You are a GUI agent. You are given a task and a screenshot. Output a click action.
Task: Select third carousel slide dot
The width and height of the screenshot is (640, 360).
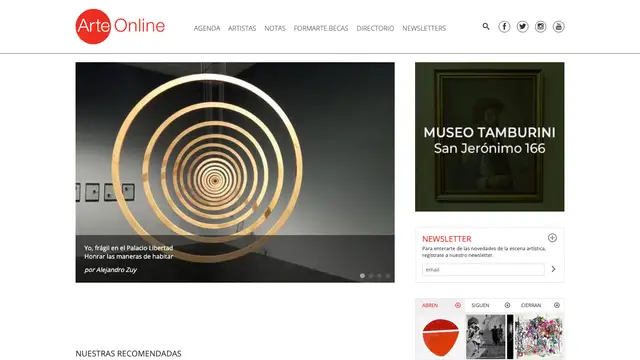coord(379,276)
